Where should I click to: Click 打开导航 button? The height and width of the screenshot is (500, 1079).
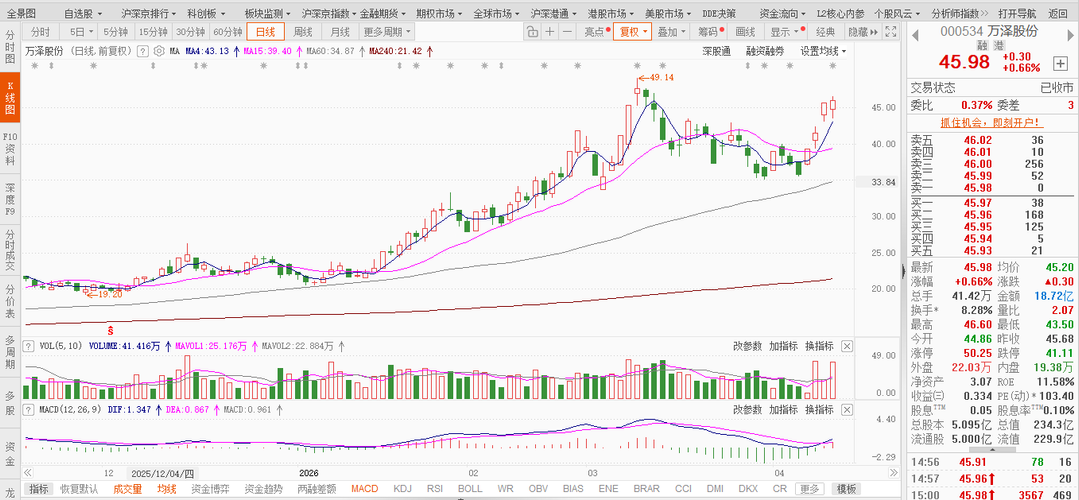point(1017,13)
